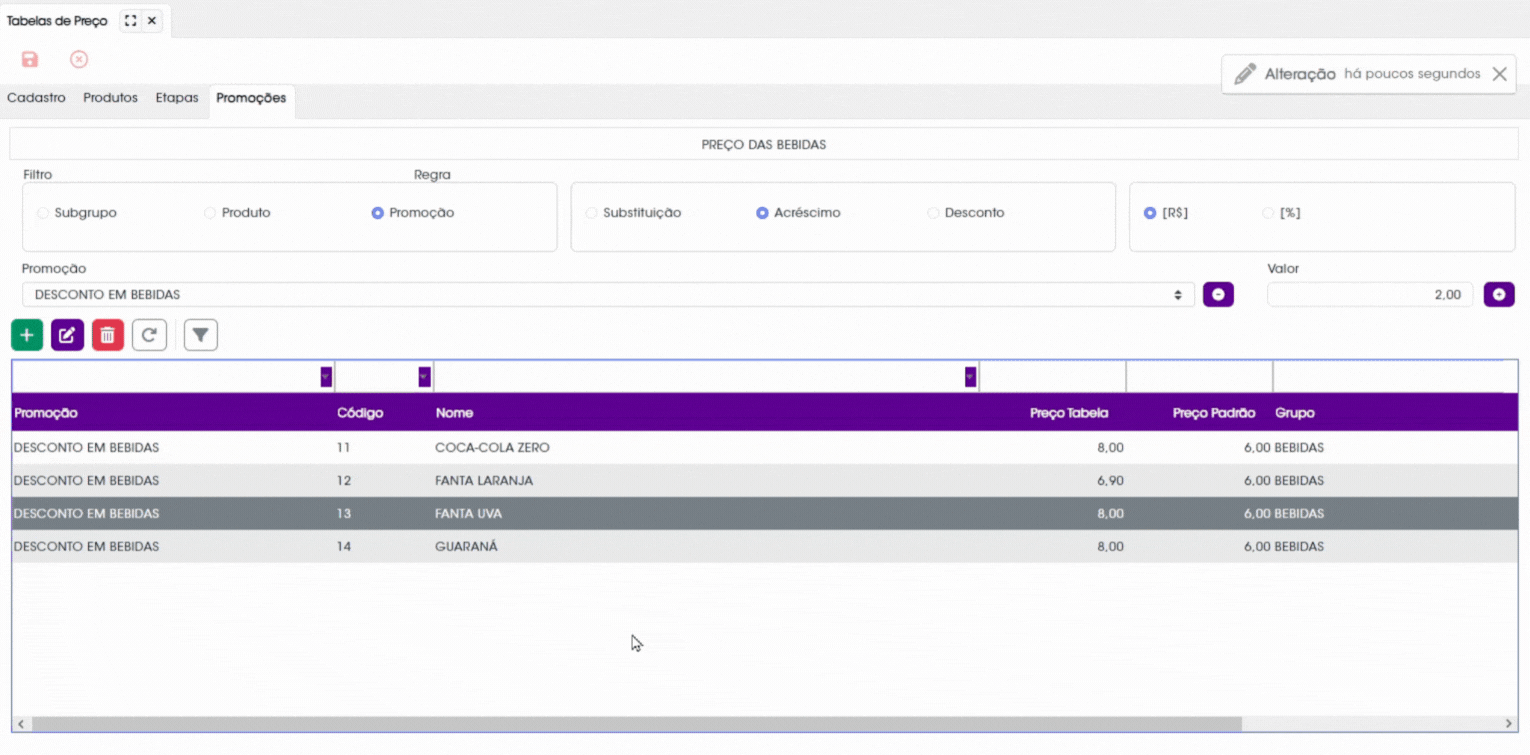Image resolution: width=1530 pixels, height=755 pixels.
Task: Click the horizontal scrollbar thumb
Action: click(636, 723)
